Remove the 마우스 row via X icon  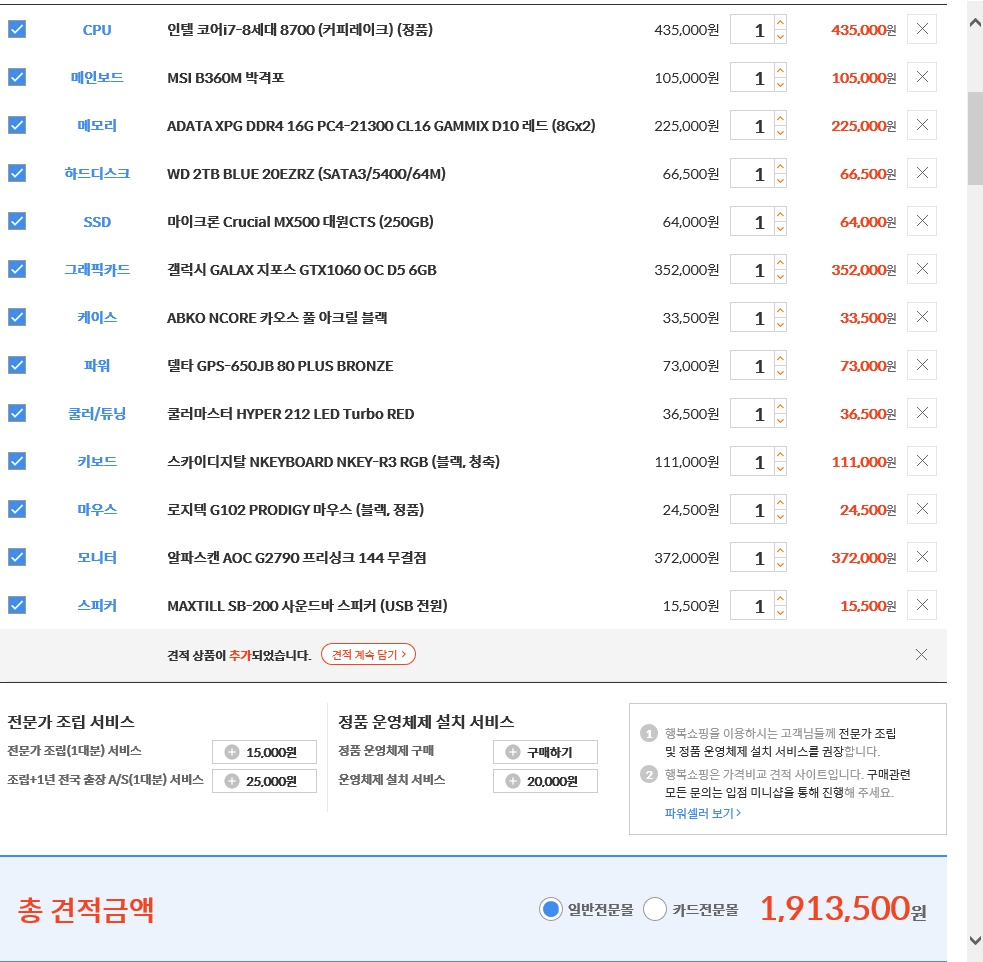(x=922, y=509)
